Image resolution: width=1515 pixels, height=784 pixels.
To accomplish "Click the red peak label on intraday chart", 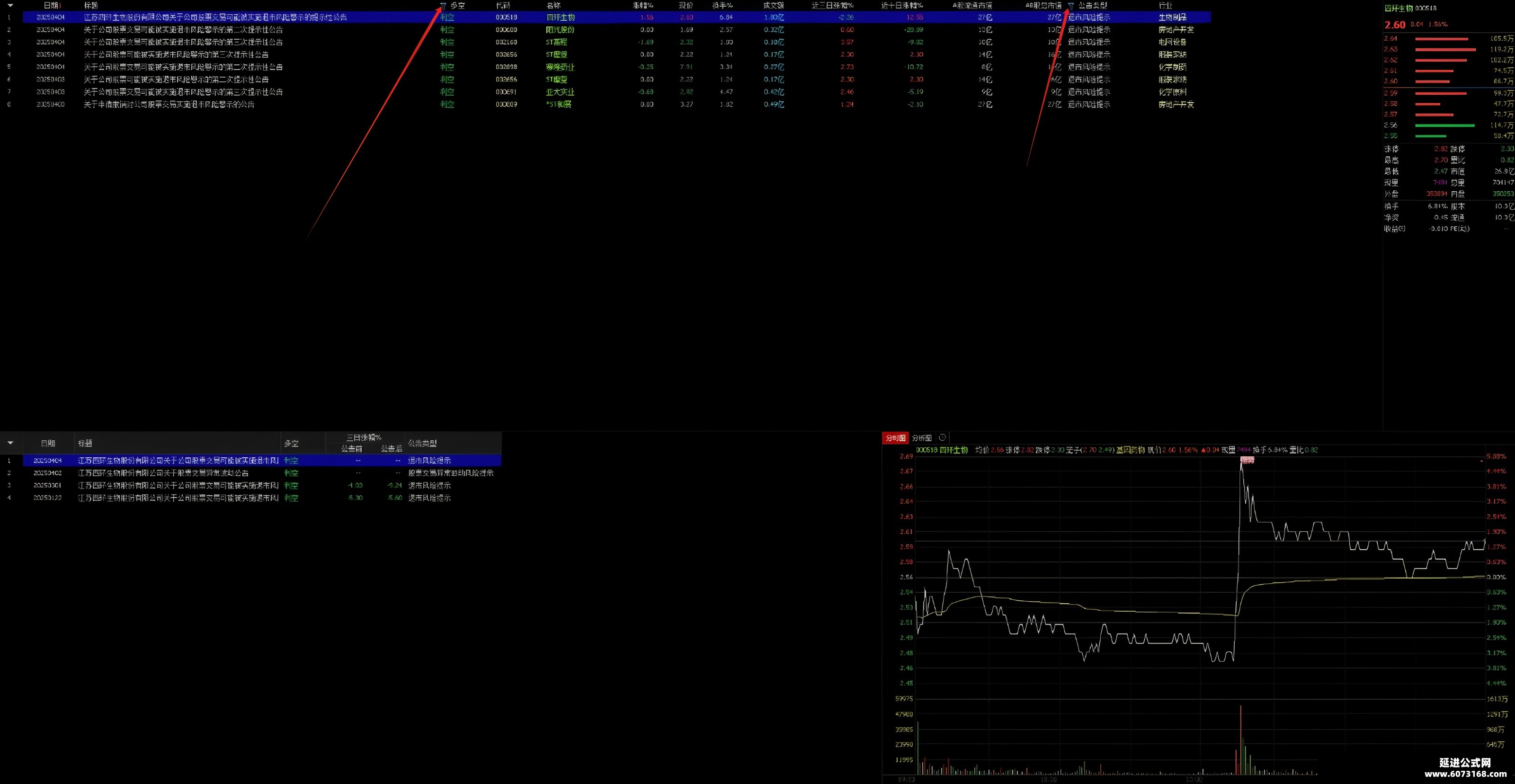I will pyautogui.click(x=1247, y=461).
